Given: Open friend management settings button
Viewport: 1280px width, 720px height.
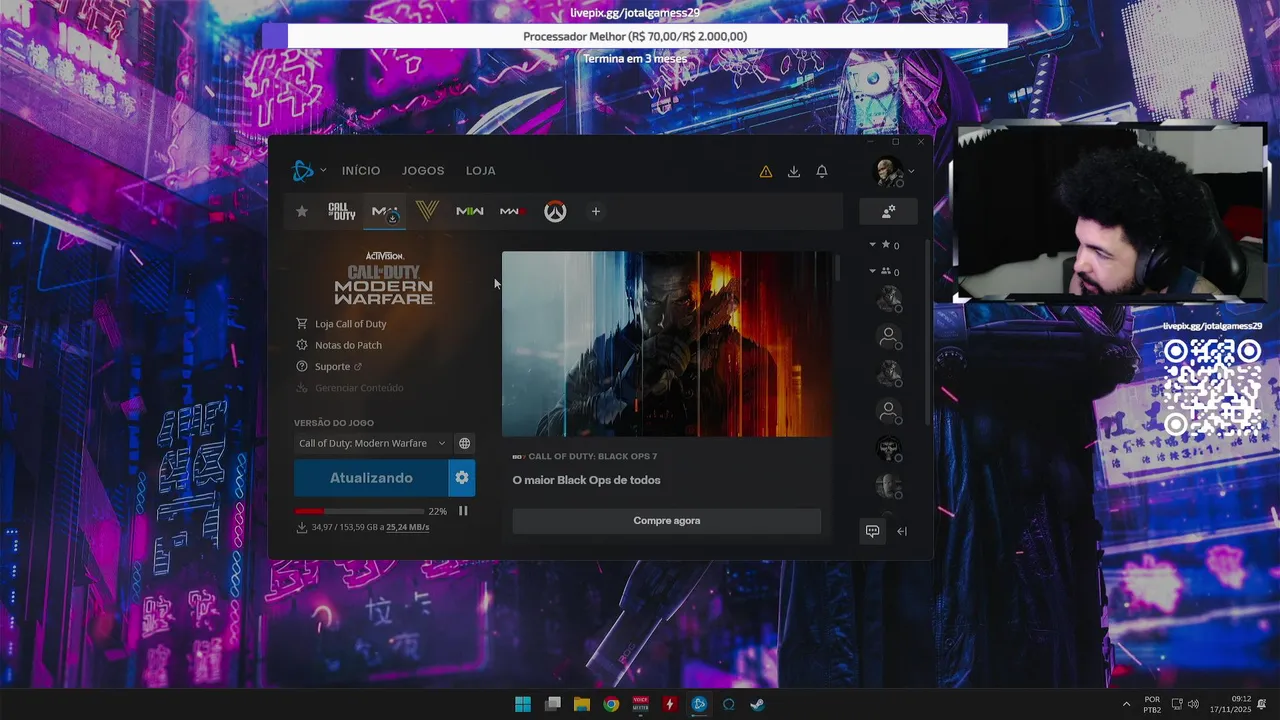Looking at the screenshot, I should [x=888, y=212].
